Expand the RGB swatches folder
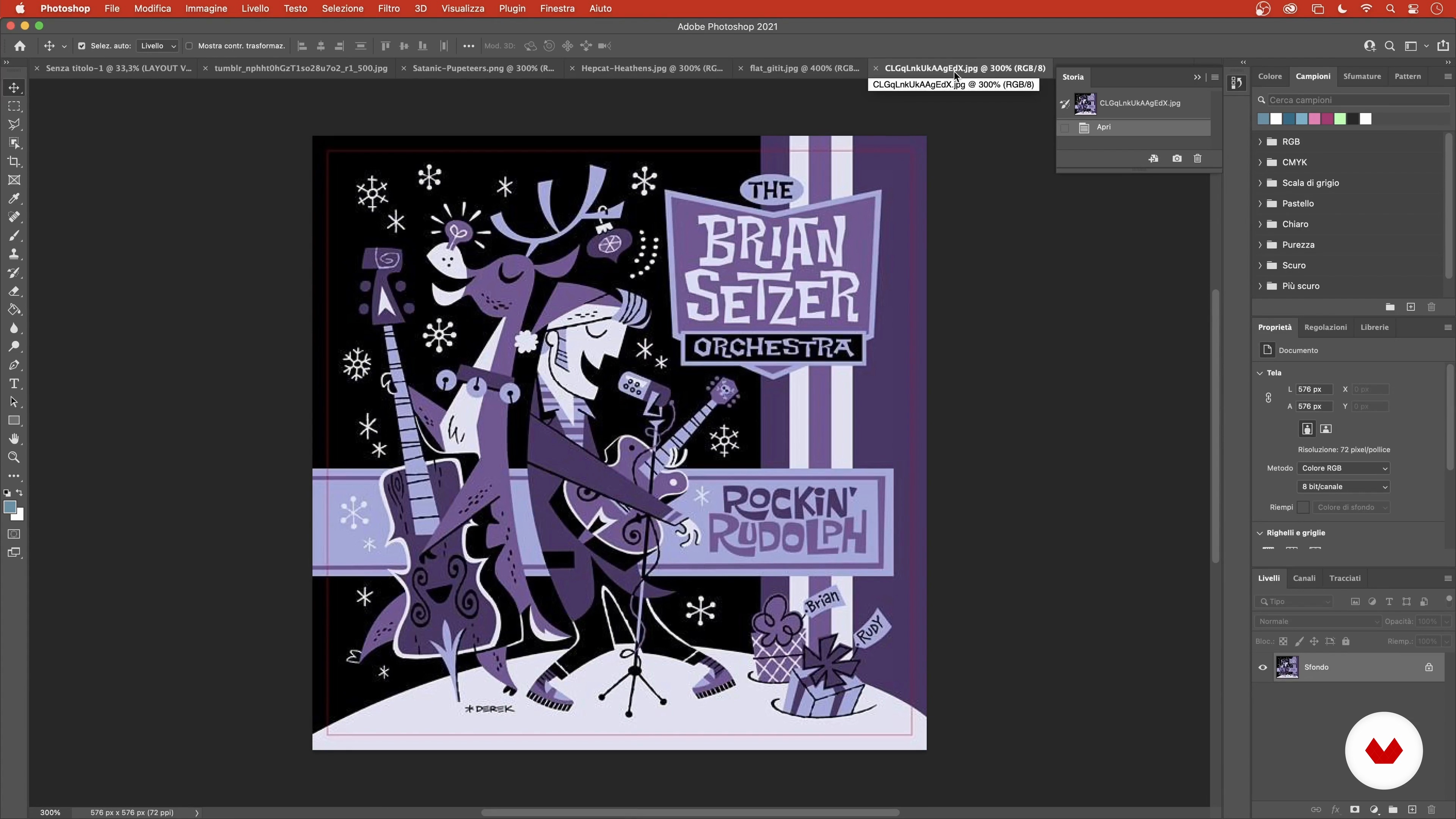1456x819 pixels. (1260, 142)
